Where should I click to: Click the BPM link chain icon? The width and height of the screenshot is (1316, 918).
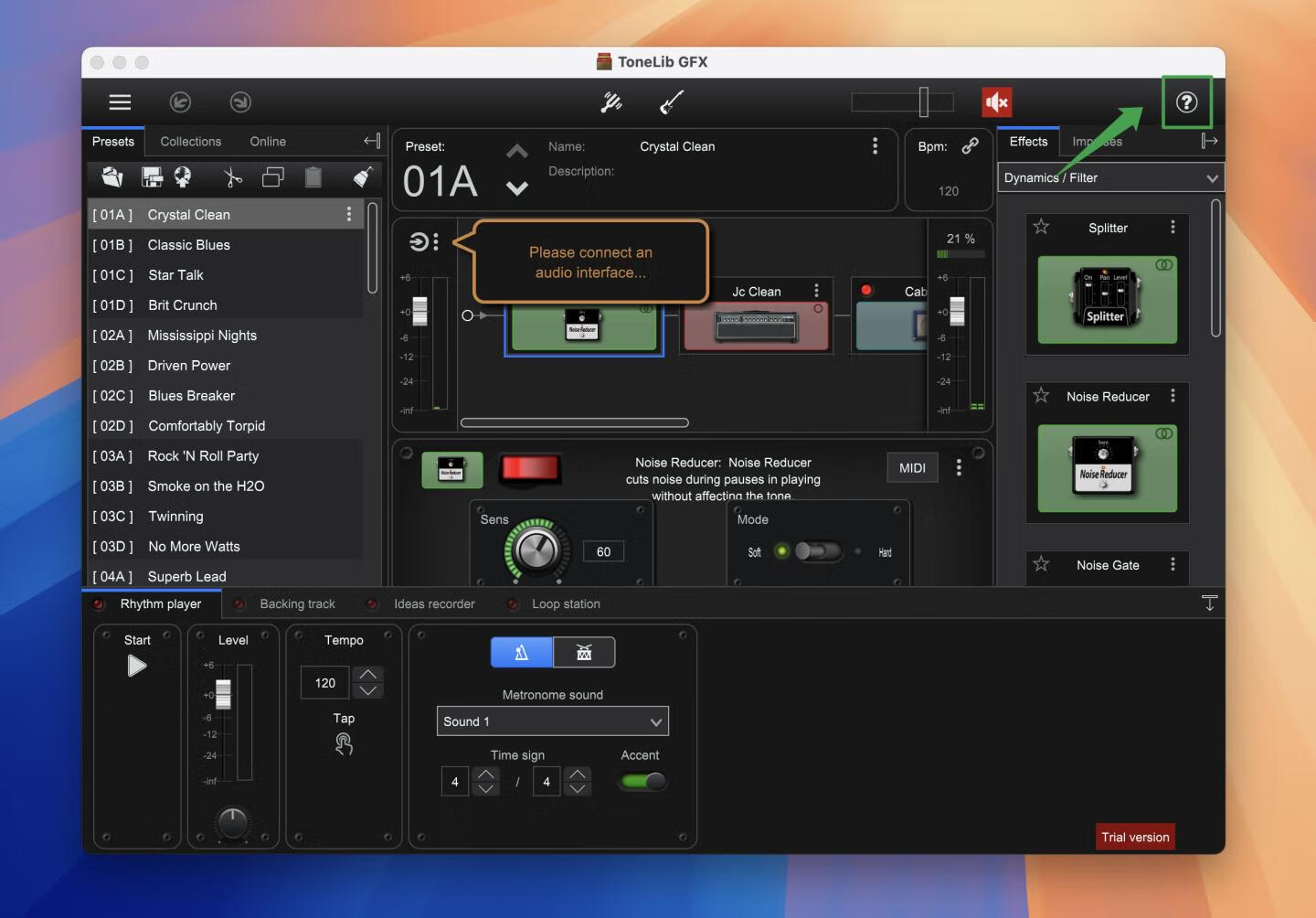[971, 145]
